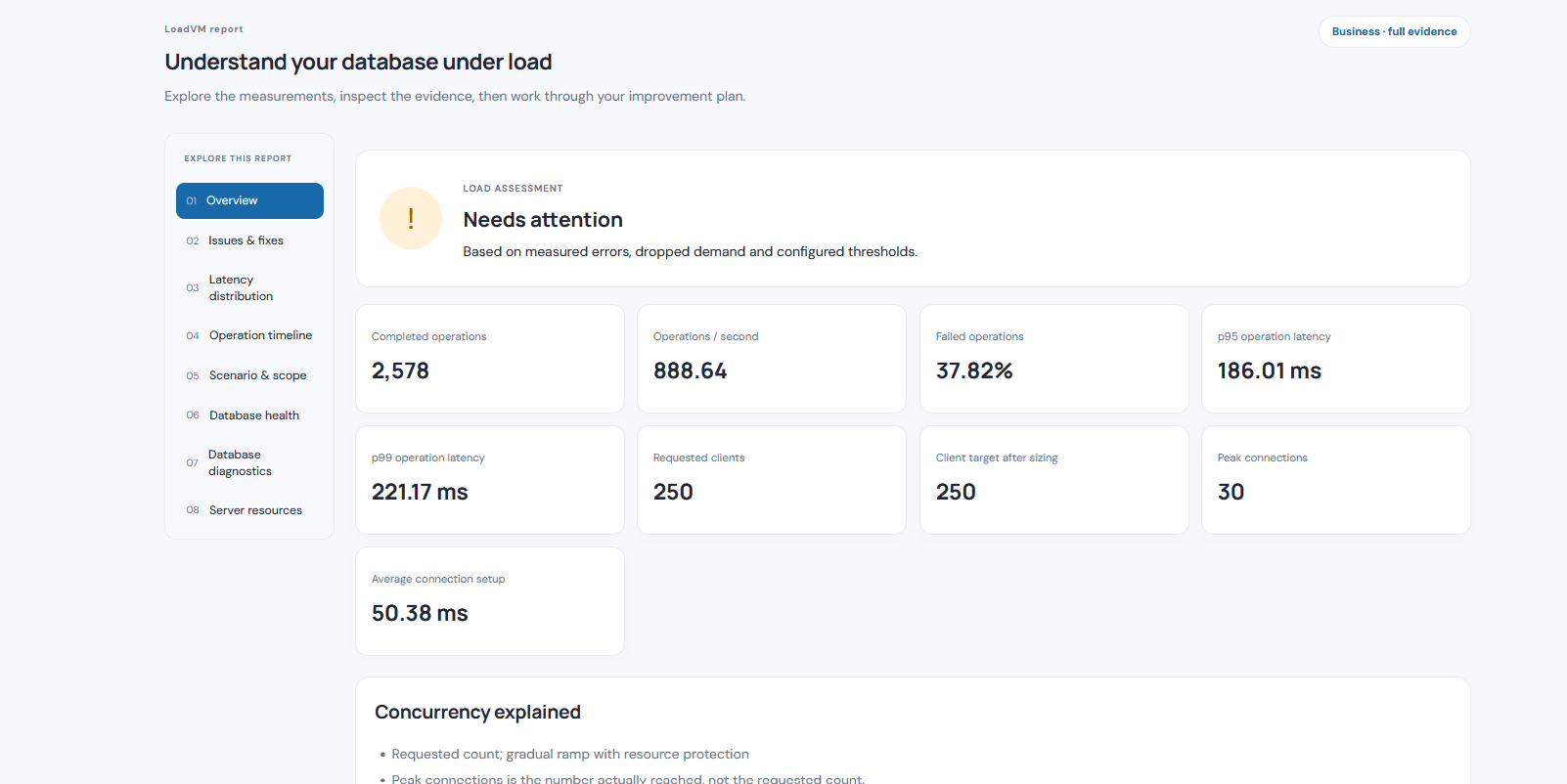Click the Business · full evidence badge
Viewport: 1567px width, 784px height.
(1394, 31)
